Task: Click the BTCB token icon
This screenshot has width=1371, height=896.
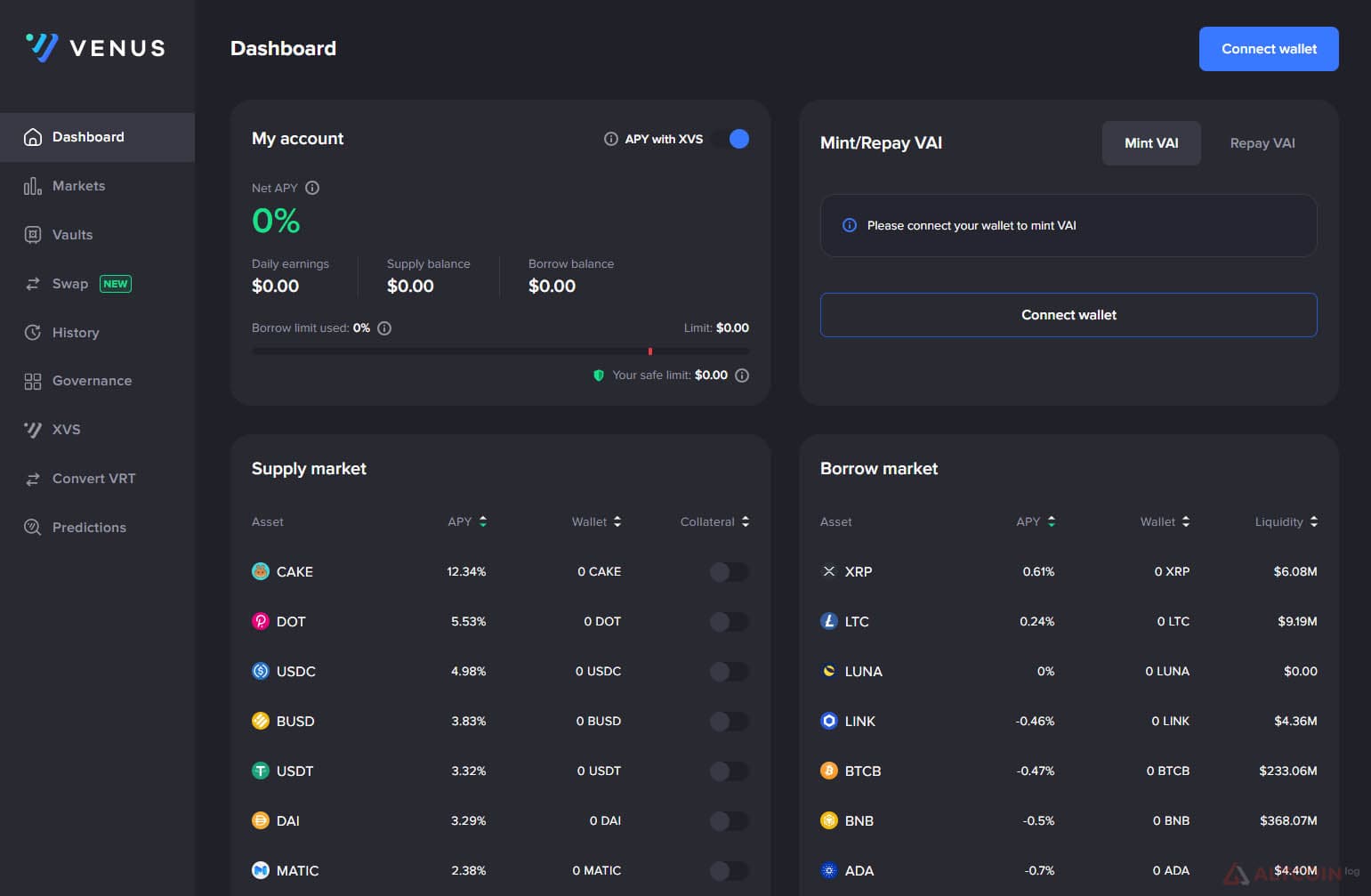Action: coord(829,771)
